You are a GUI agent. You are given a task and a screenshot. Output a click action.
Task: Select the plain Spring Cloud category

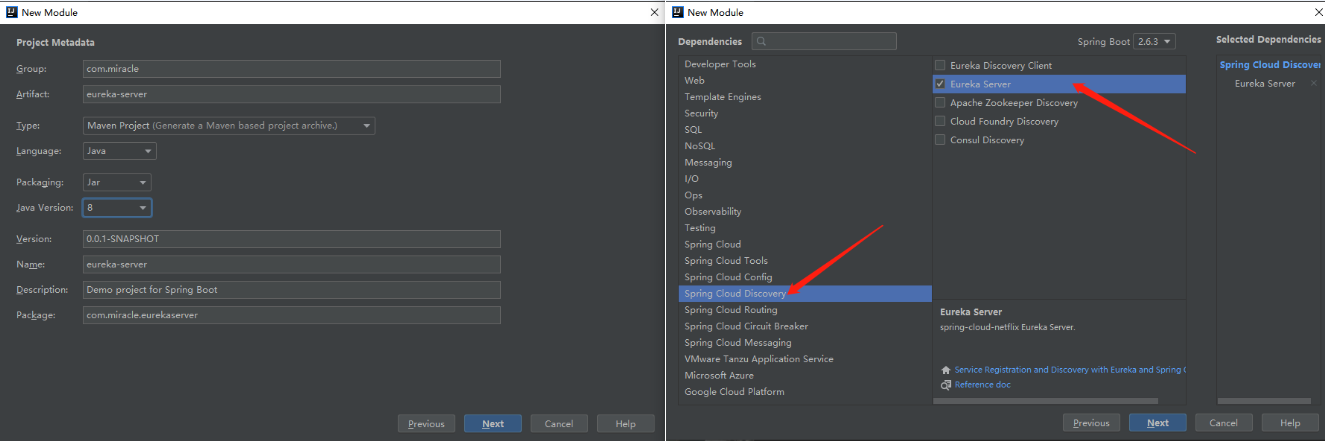[x=712, y=244]
